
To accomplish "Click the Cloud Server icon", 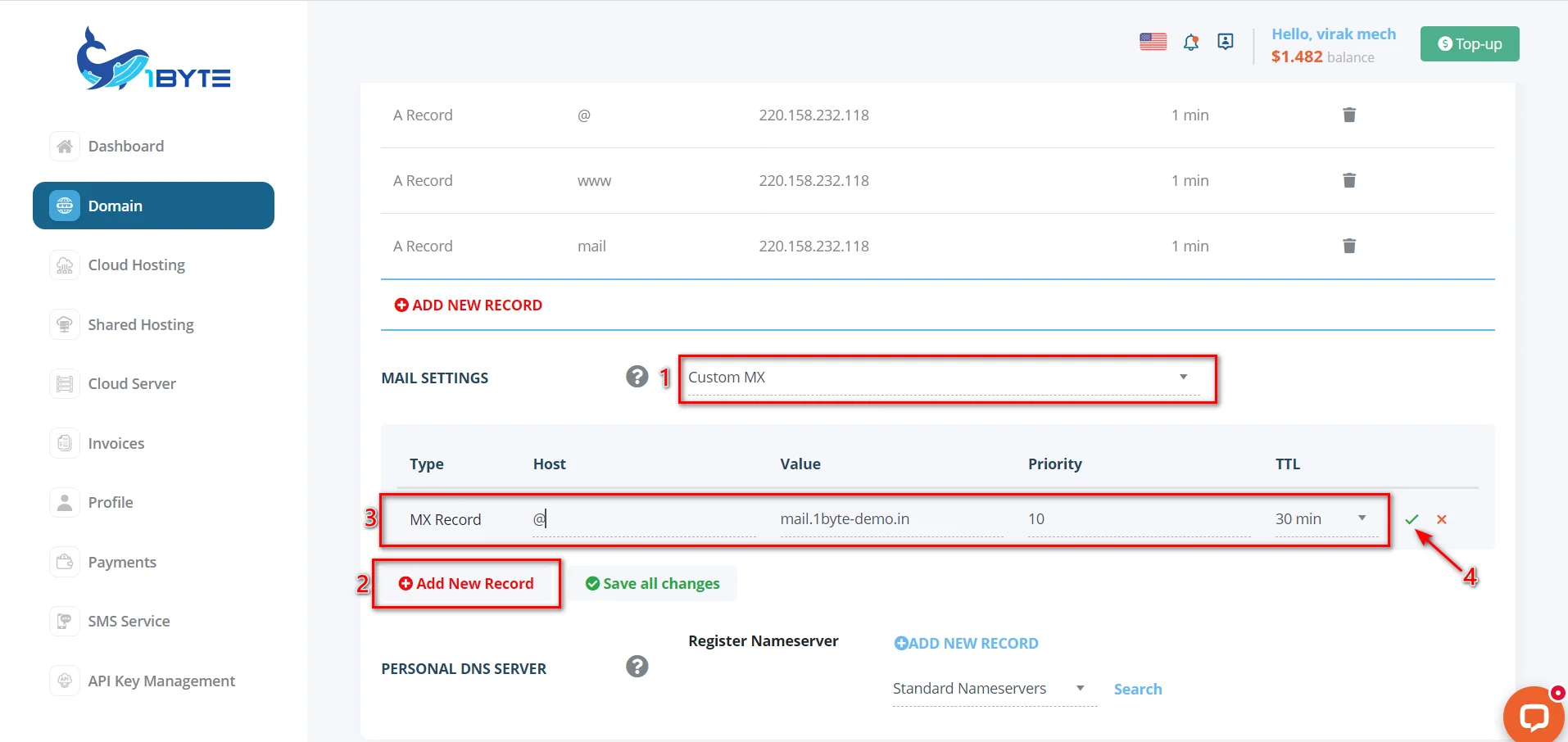I will tap(65, 384).
